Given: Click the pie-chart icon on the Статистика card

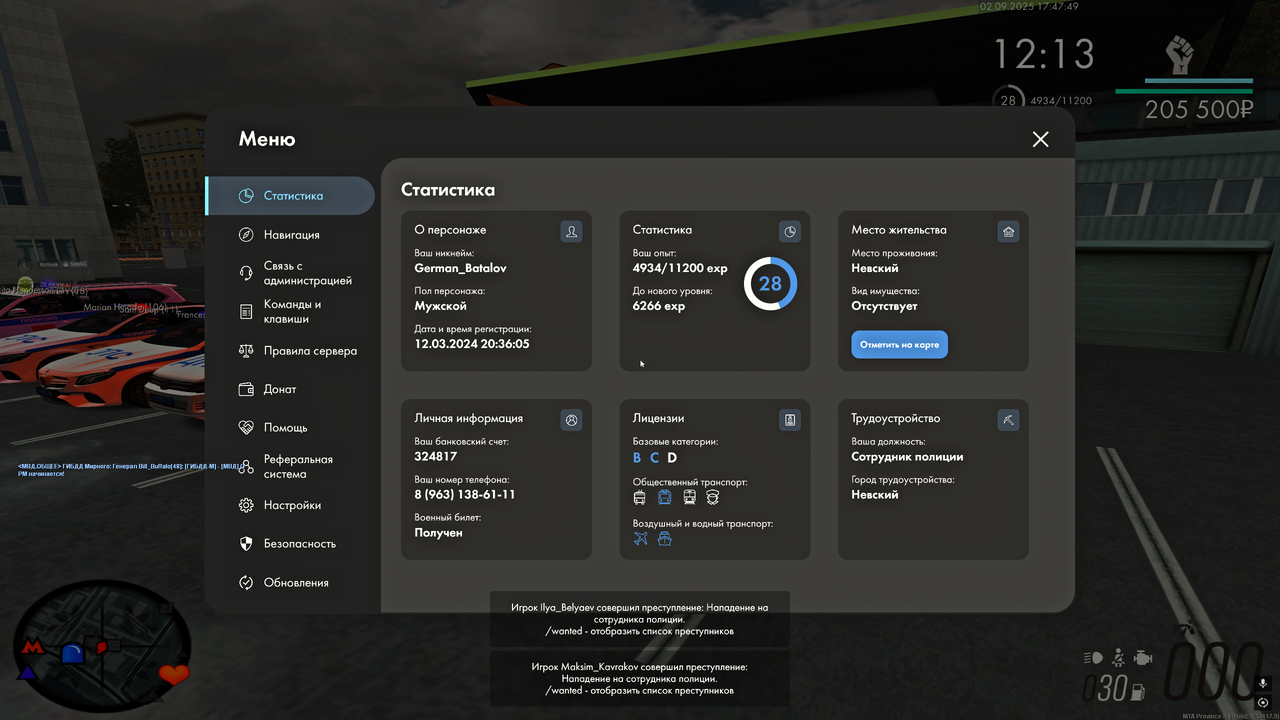Looking at the screenshot, I should (790, 232).
